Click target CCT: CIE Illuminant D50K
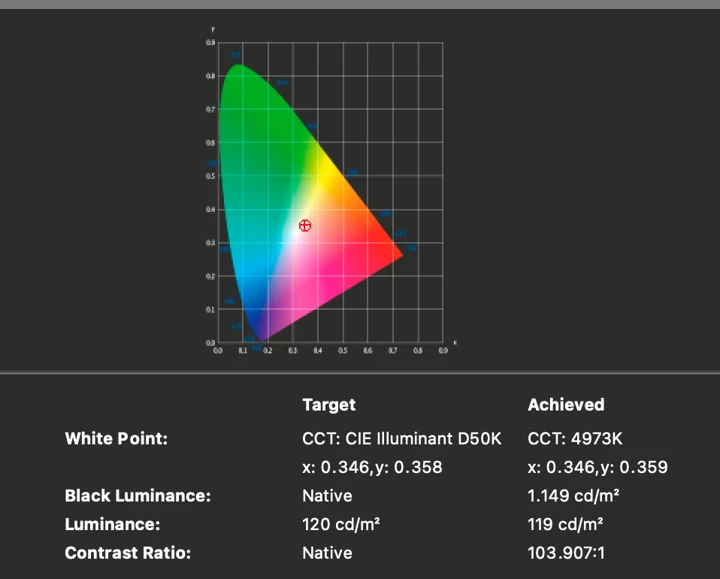720x579 pixels. click(402, 438)
